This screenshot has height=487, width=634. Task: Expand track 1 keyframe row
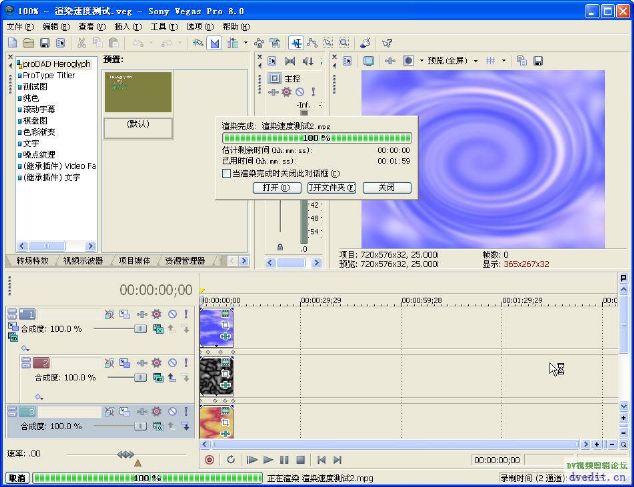click(25, 348)
